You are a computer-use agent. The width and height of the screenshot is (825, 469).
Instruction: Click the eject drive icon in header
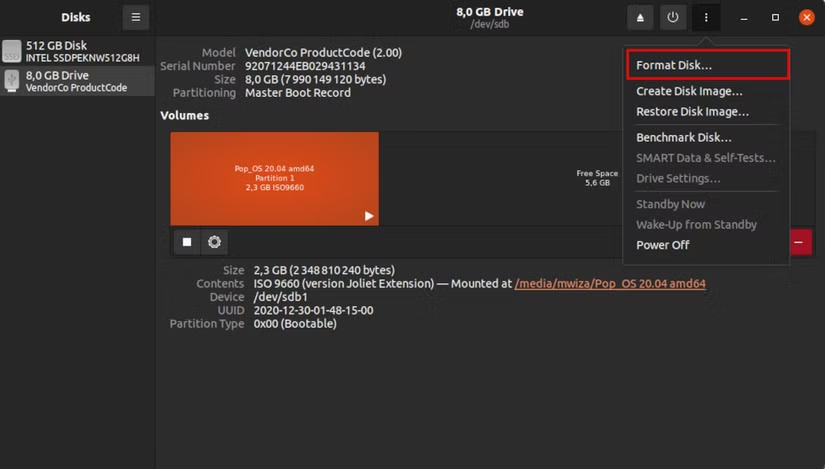(x=640, y=17)
